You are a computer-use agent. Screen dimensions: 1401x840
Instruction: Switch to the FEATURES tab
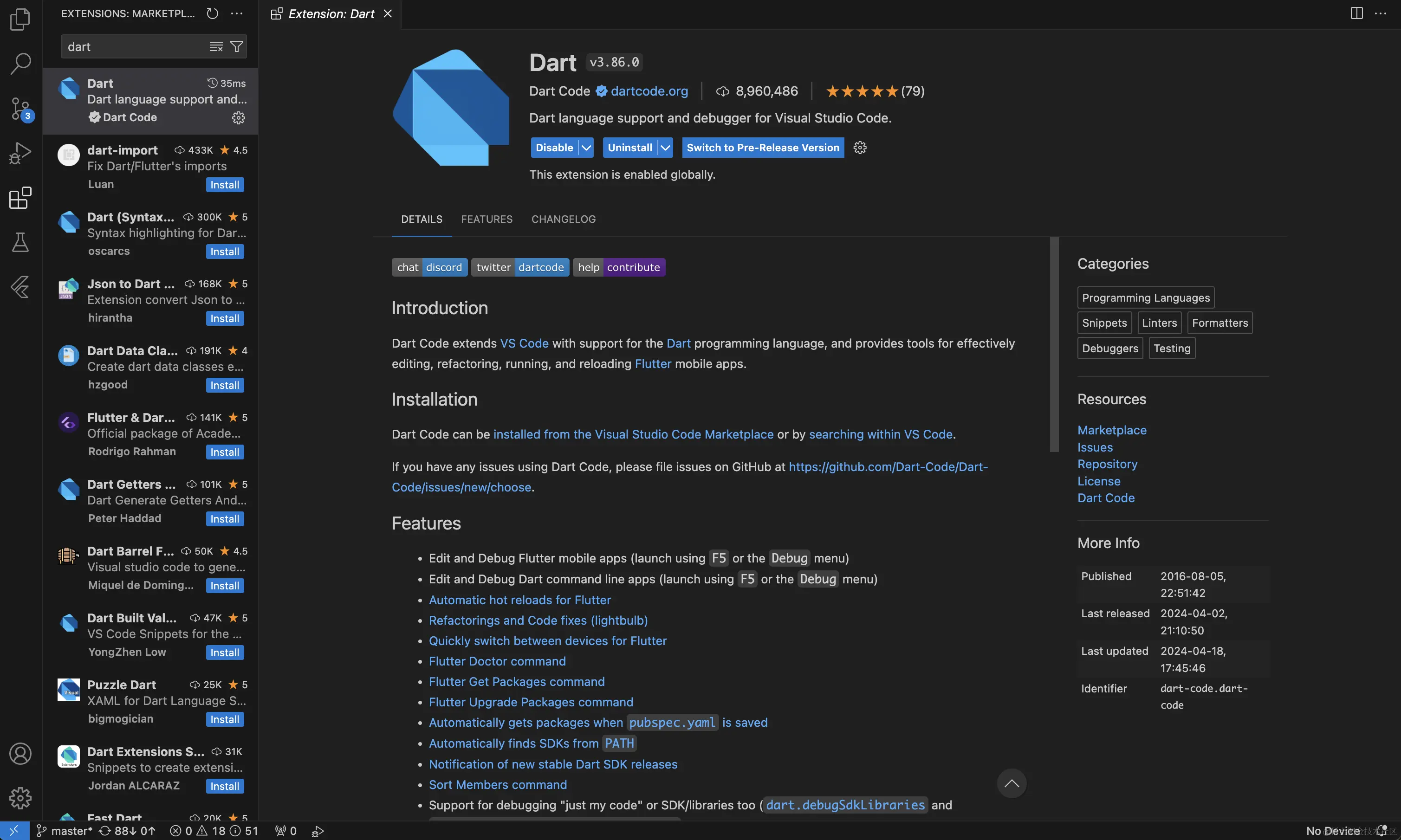(486, 219)
